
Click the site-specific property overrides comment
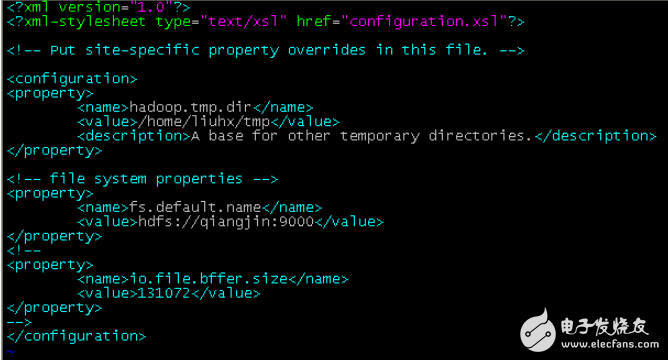[x=265, y=50]
